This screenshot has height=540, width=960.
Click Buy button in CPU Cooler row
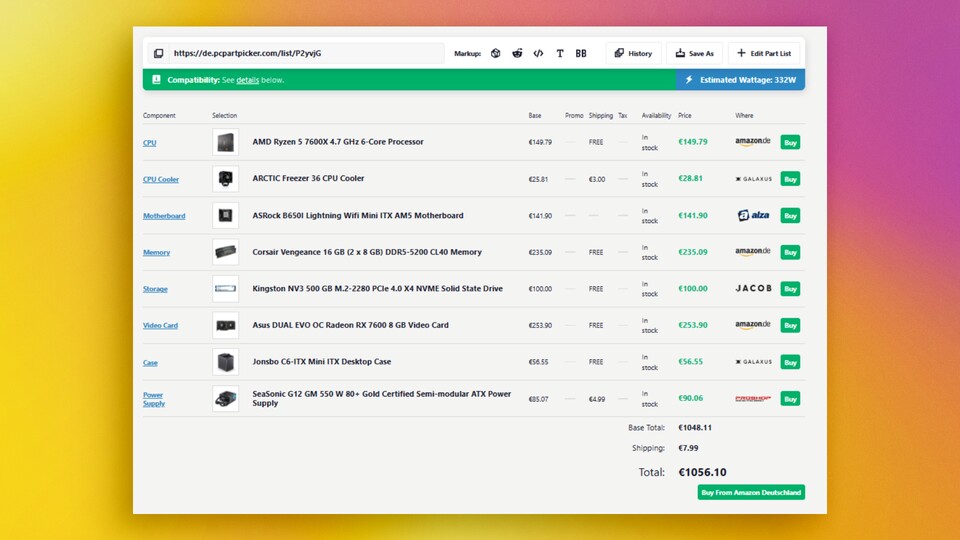[x=790, y=179]
